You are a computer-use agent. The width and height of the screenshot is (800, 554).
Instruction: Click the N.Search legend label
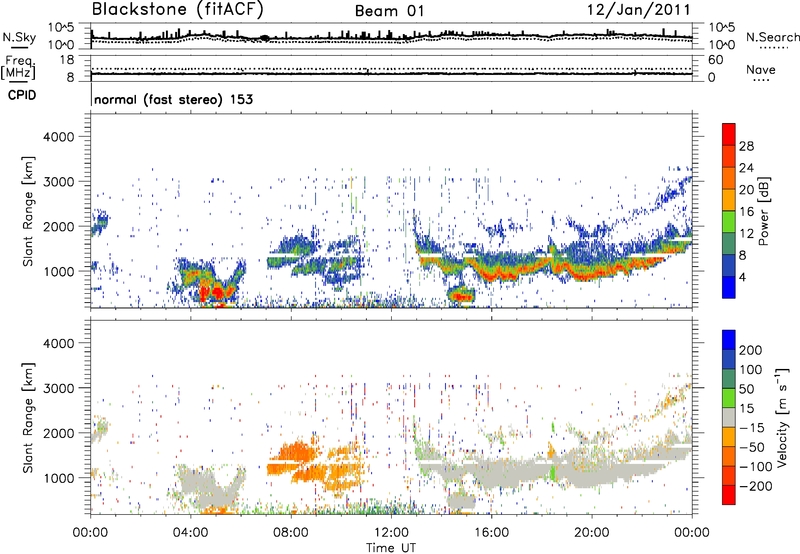tap(773, 38)
